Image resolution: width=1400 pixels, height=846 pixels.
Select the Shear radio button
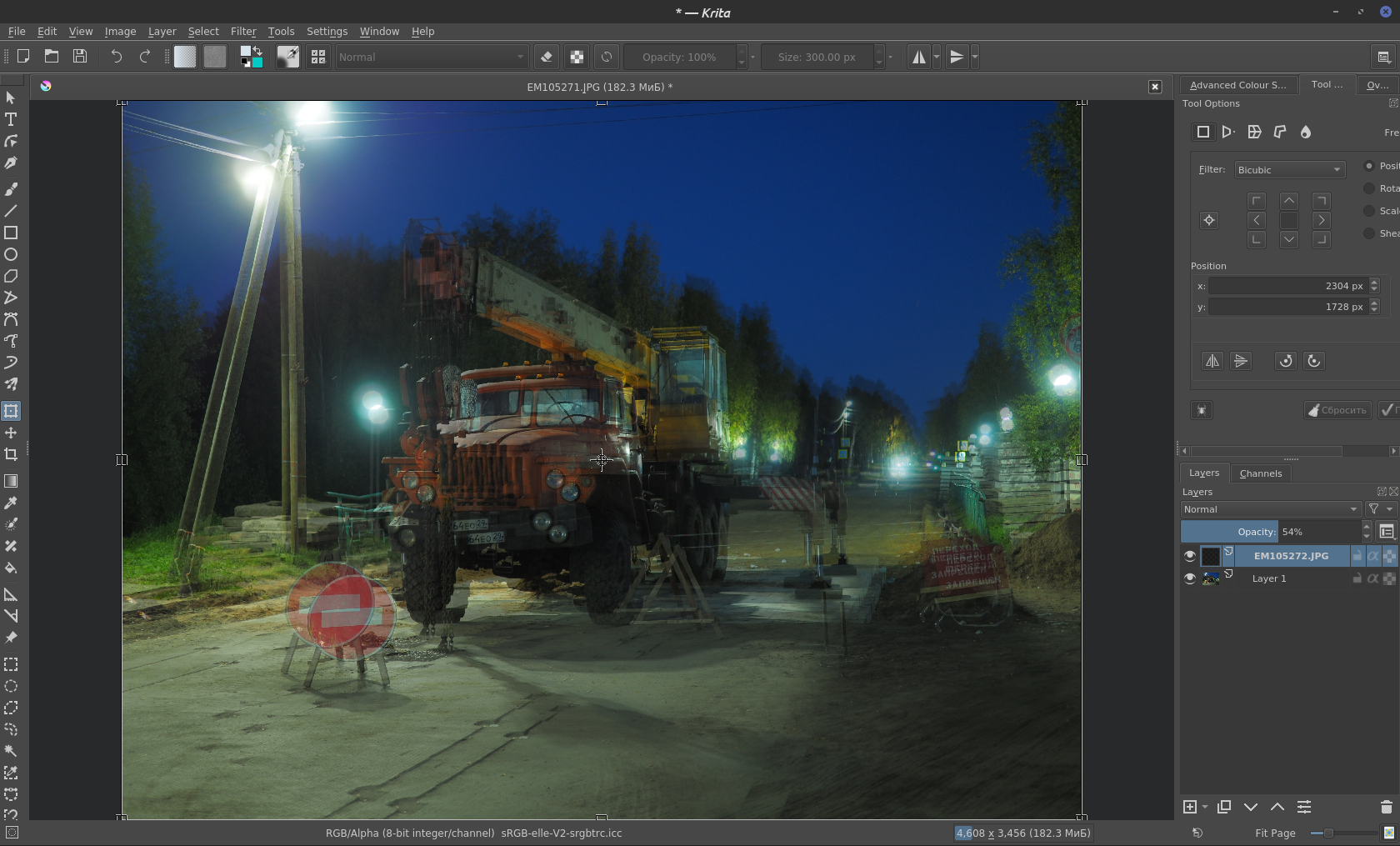coord(1369,233)
